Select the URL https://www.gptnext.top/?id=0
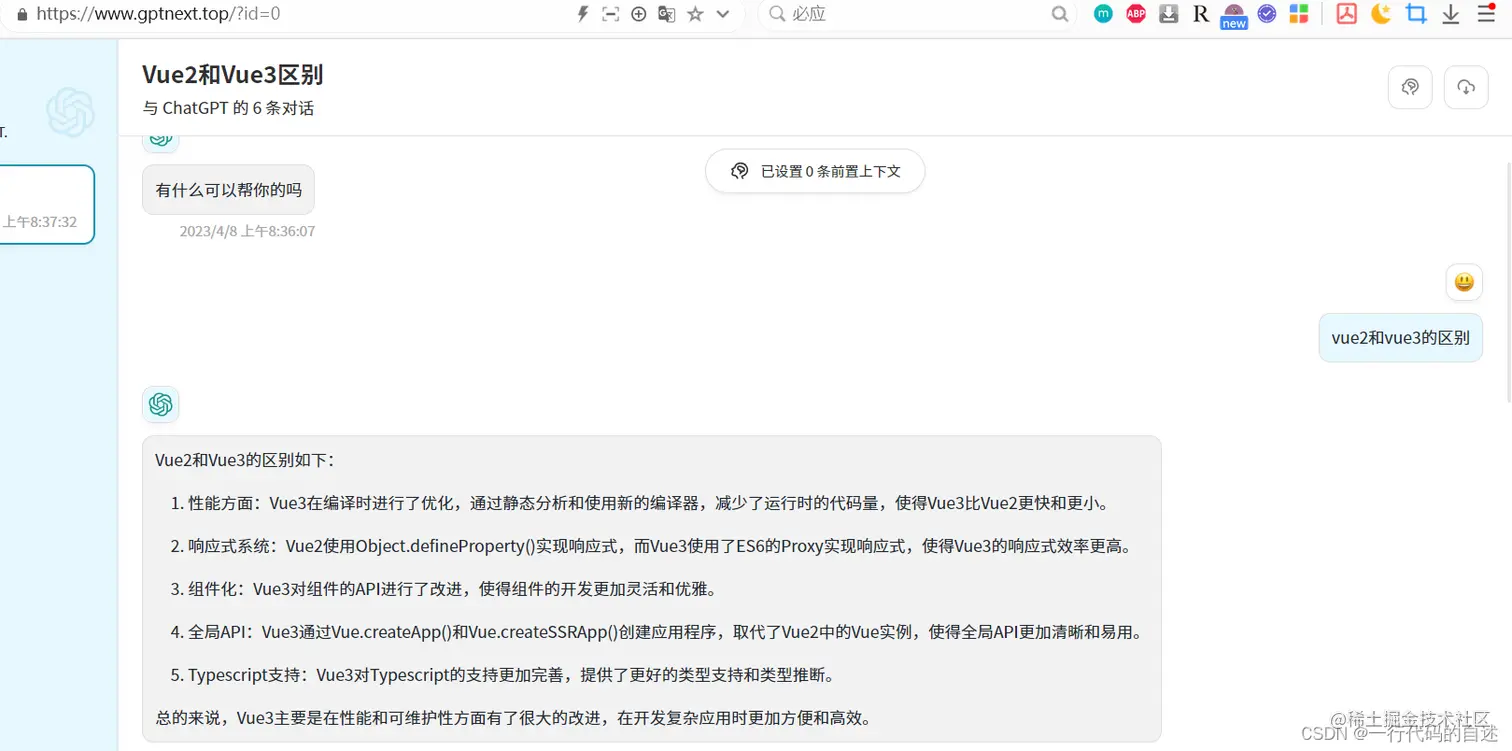 coord(158,14)
